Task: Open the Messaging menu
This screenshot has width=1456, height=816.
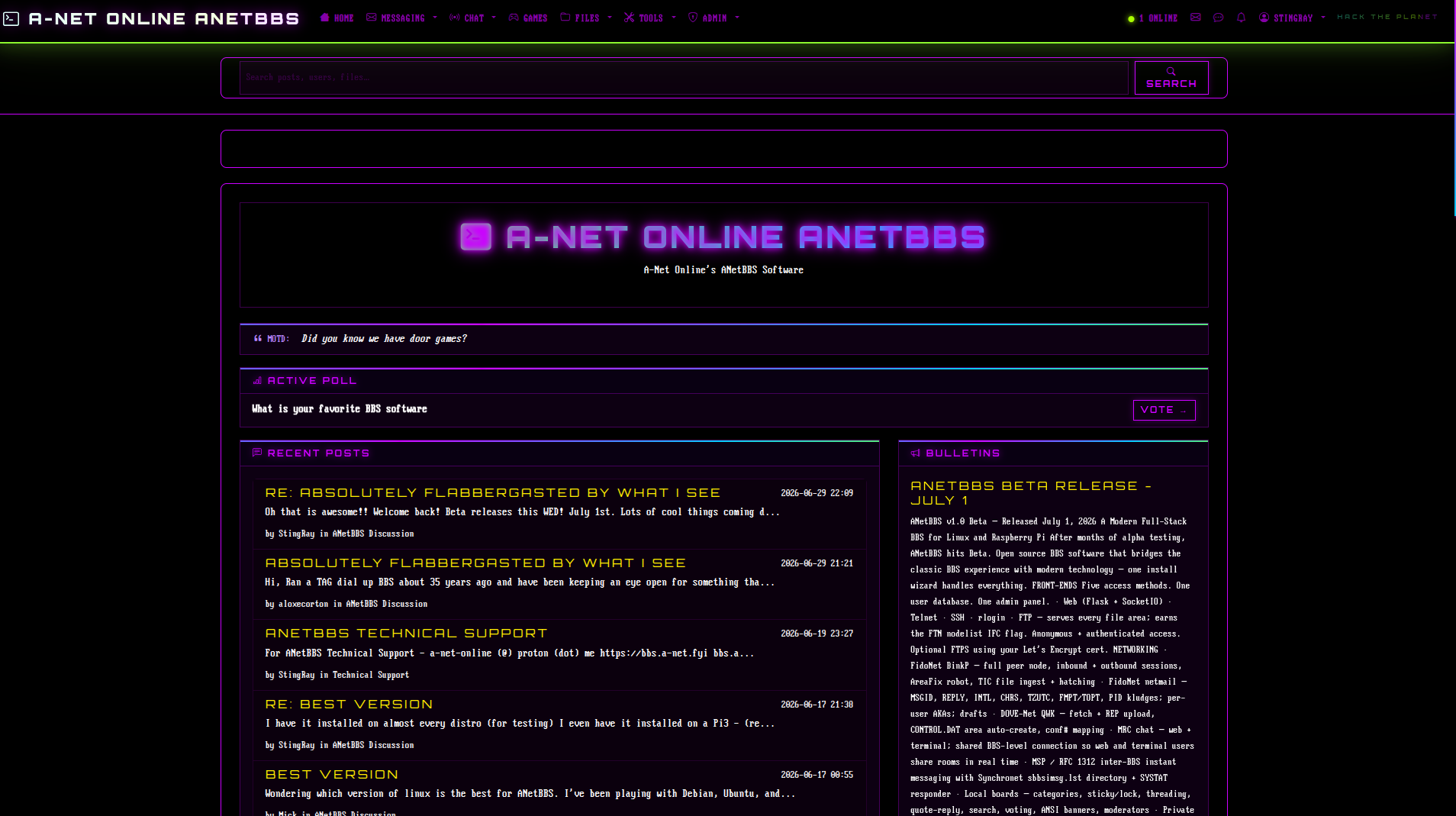Action: tap(402, 18)
